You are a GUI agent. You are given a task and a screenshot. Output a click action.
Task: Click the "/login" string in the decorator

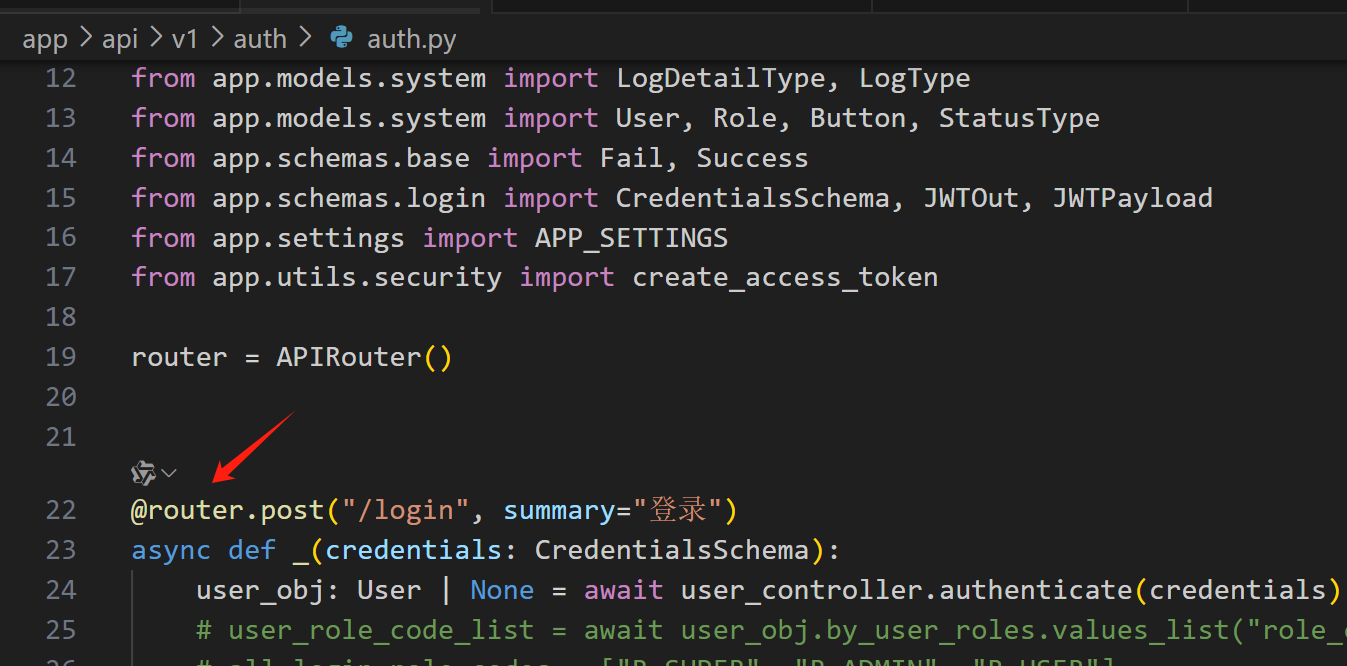400,510
